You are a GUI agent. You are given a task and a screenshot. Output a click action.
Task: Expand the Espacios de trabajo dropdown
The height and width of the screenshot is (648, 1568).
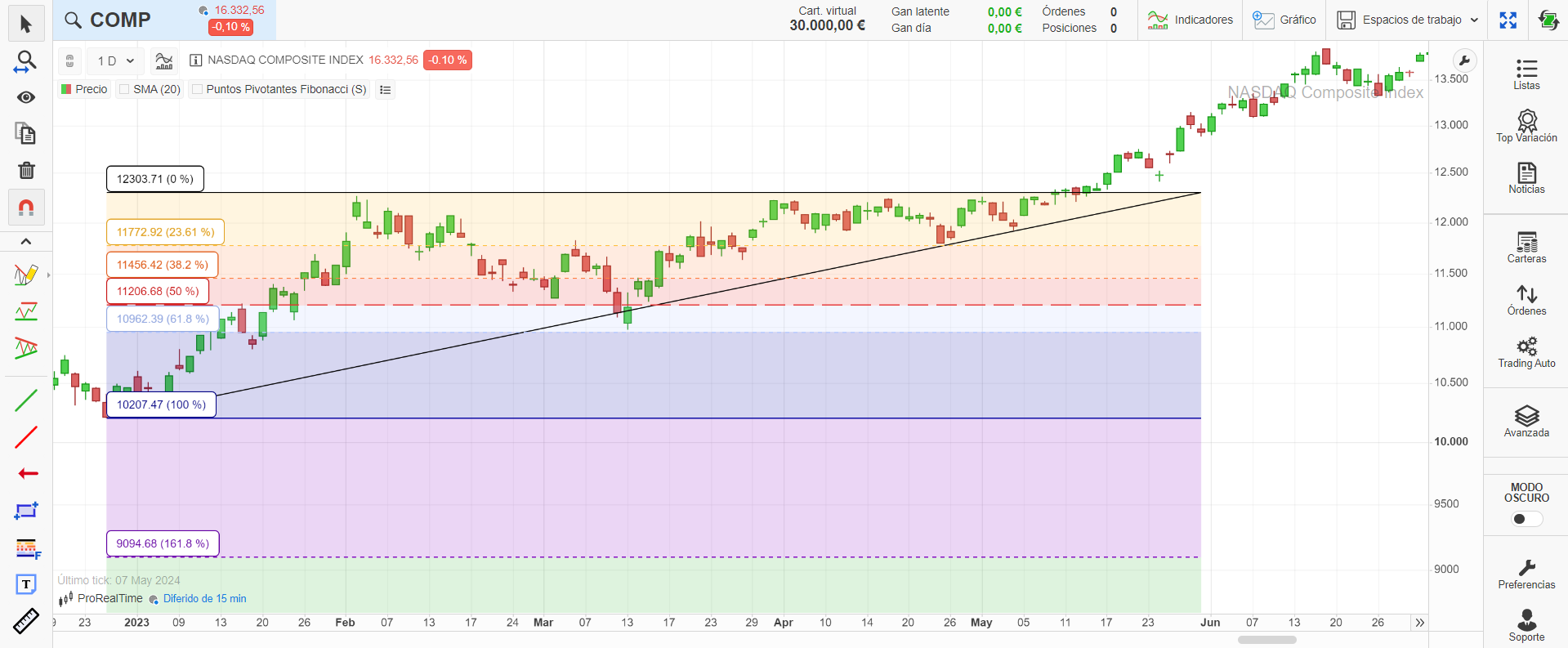coord(1408,20)
